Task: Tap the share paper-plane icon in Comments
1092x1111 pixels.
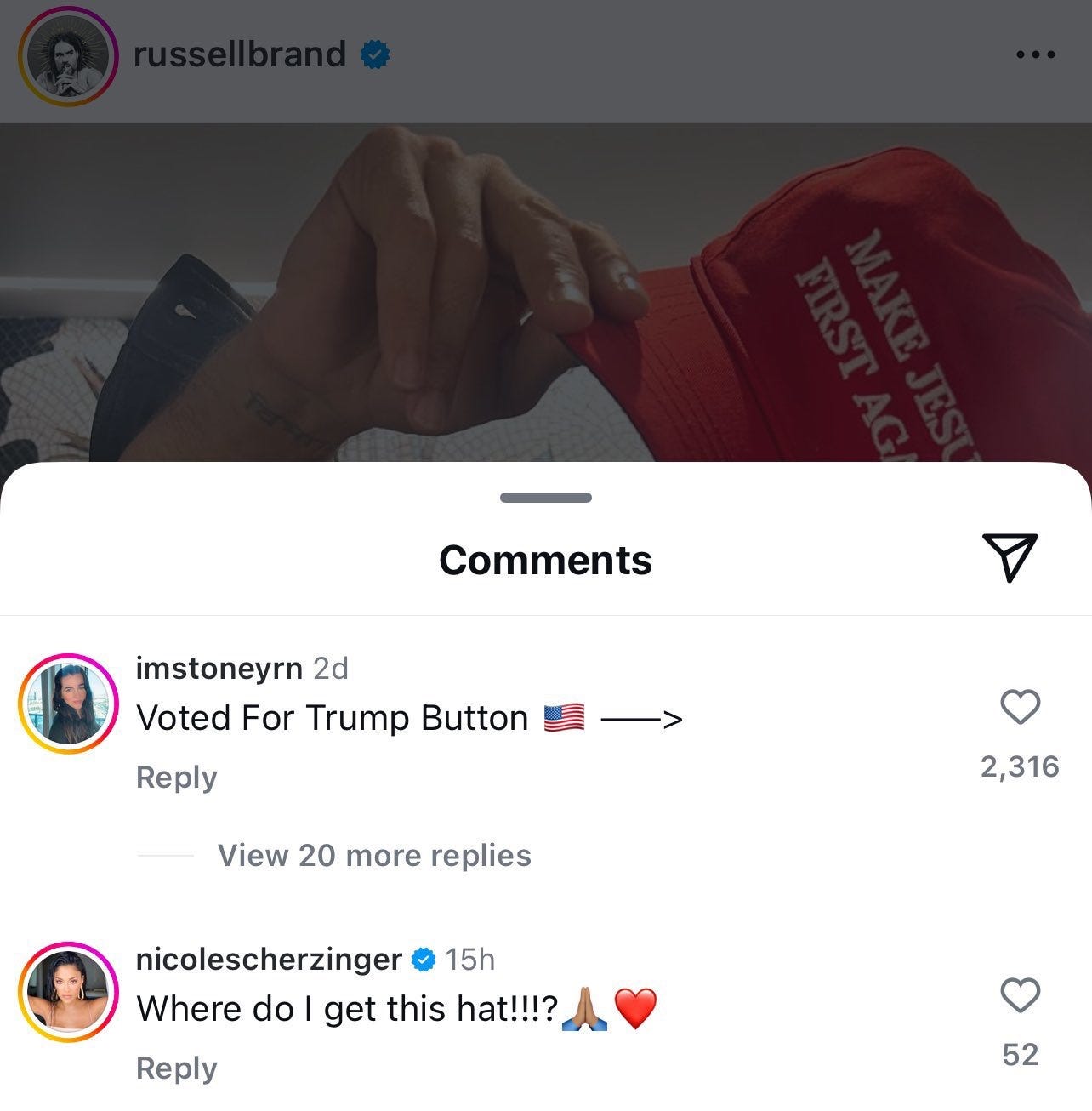Action: tap(1010, 557)
